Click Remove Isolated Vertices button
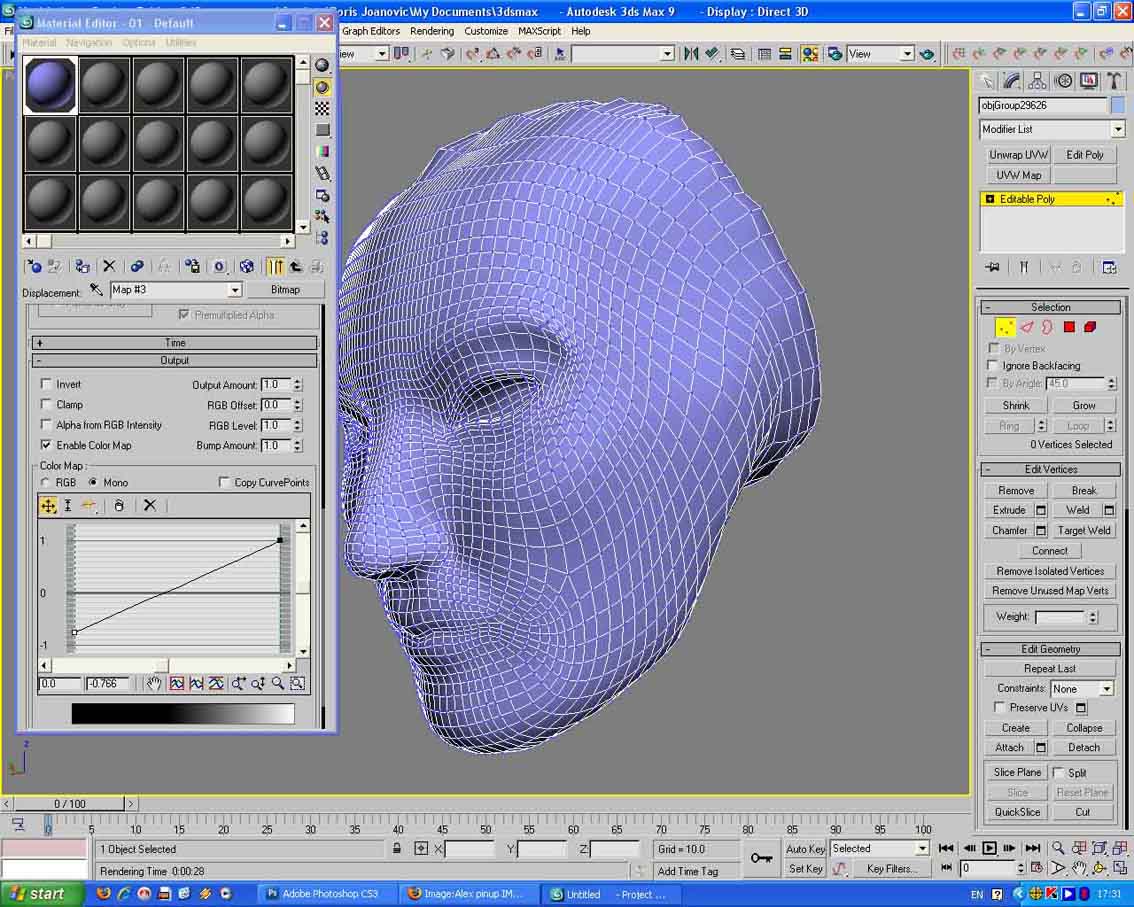 1050,571
